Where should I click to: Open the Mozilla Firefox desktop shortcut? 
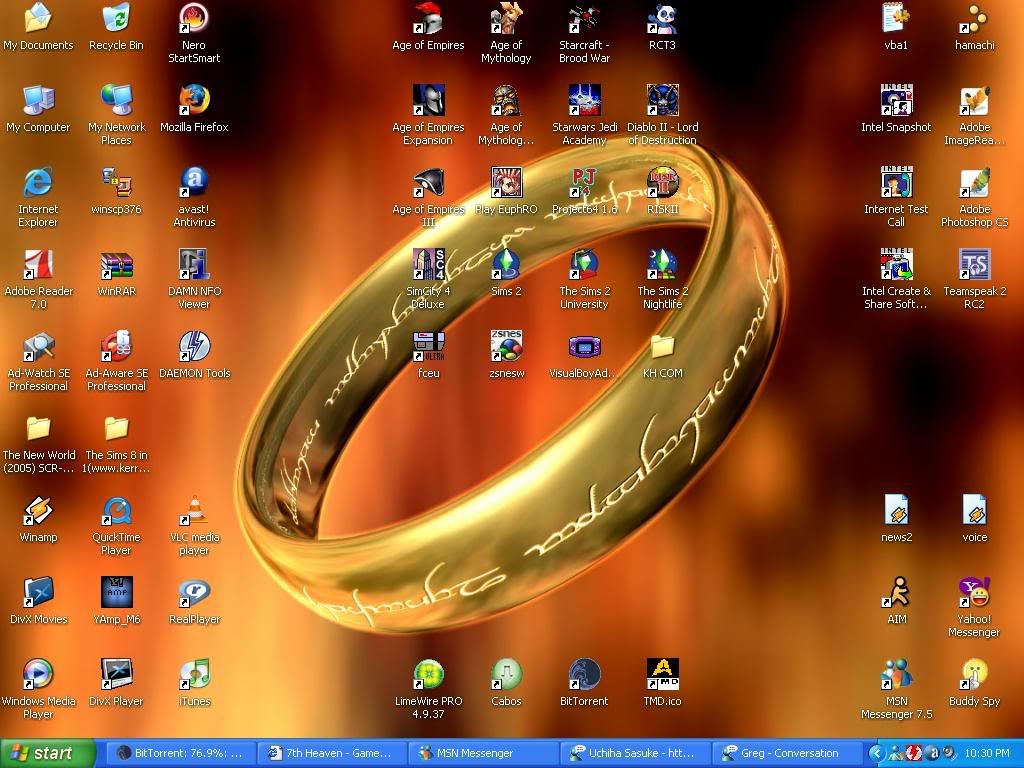(194, 101)
